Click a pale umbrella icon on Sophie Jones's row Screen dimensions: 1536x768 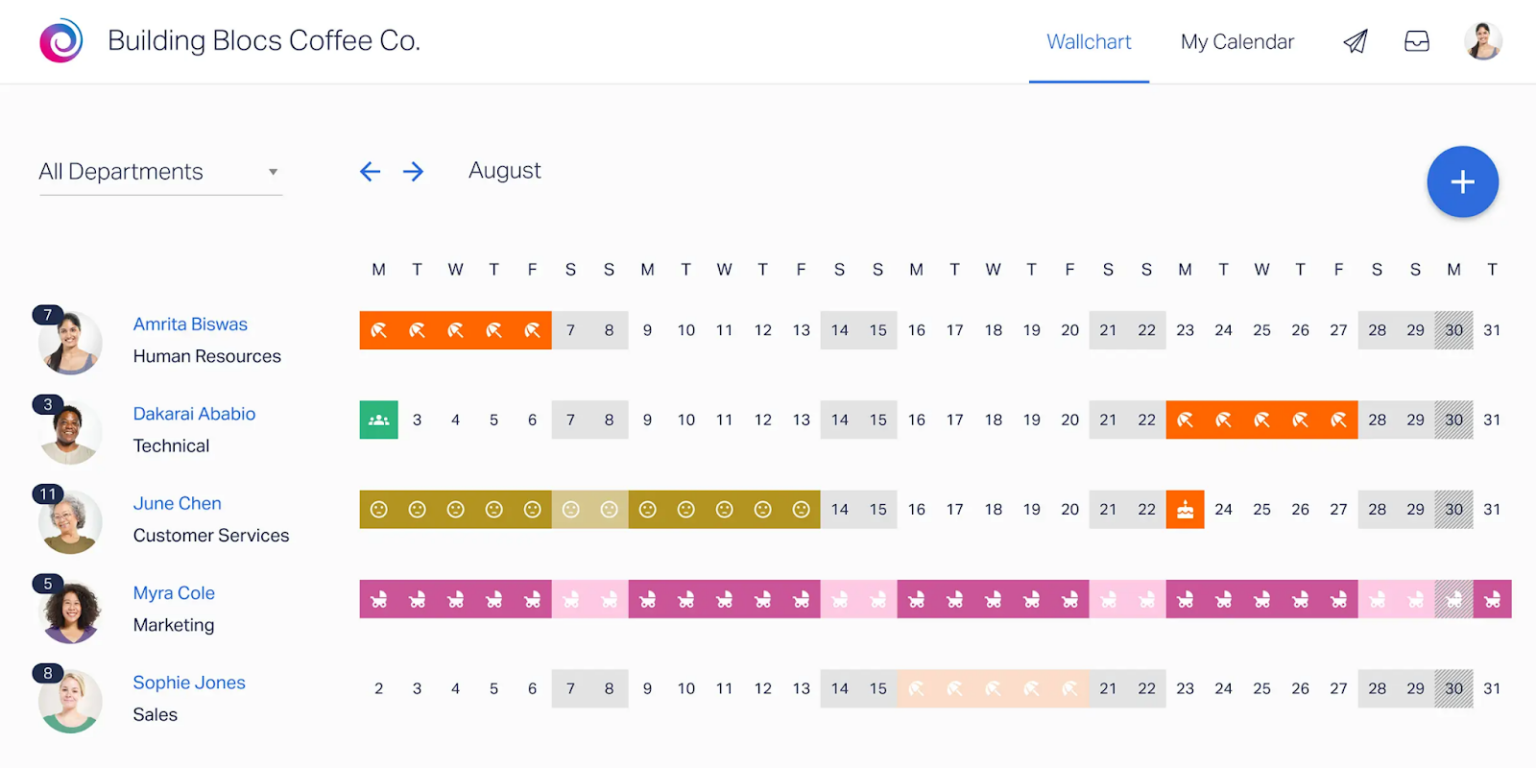click(x=993, y=688)
